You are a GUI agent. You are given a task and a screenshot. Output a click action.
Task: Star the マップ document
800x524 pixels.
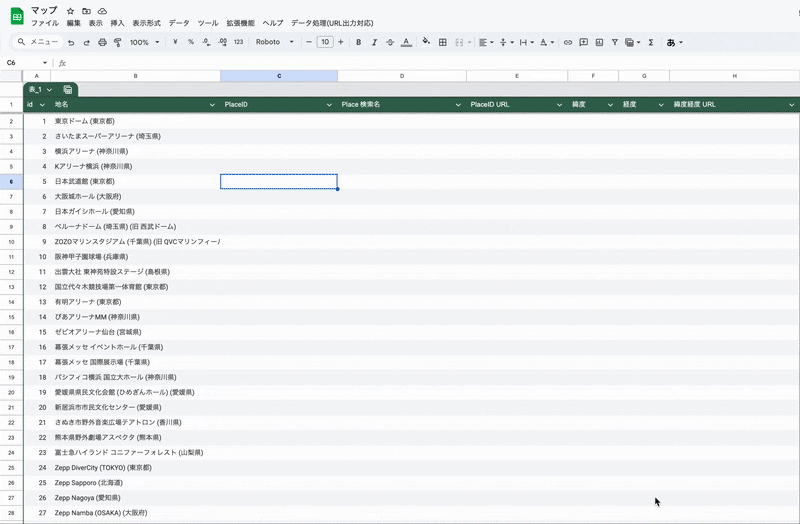pyautogui.click(x=70, y=11)
